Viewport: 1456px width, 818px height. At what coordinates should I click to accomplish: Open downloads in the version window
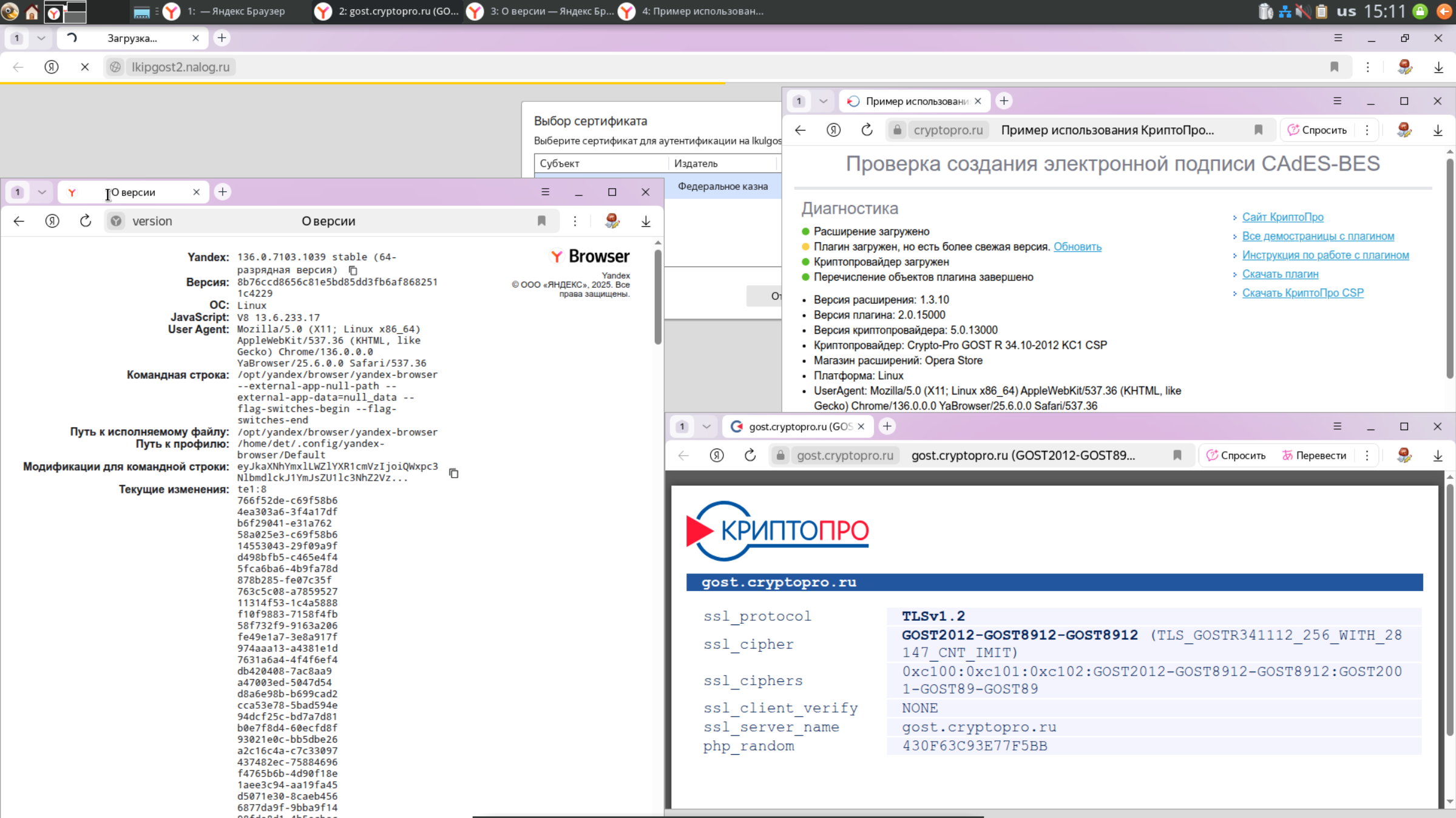click(x=646, y=221)
